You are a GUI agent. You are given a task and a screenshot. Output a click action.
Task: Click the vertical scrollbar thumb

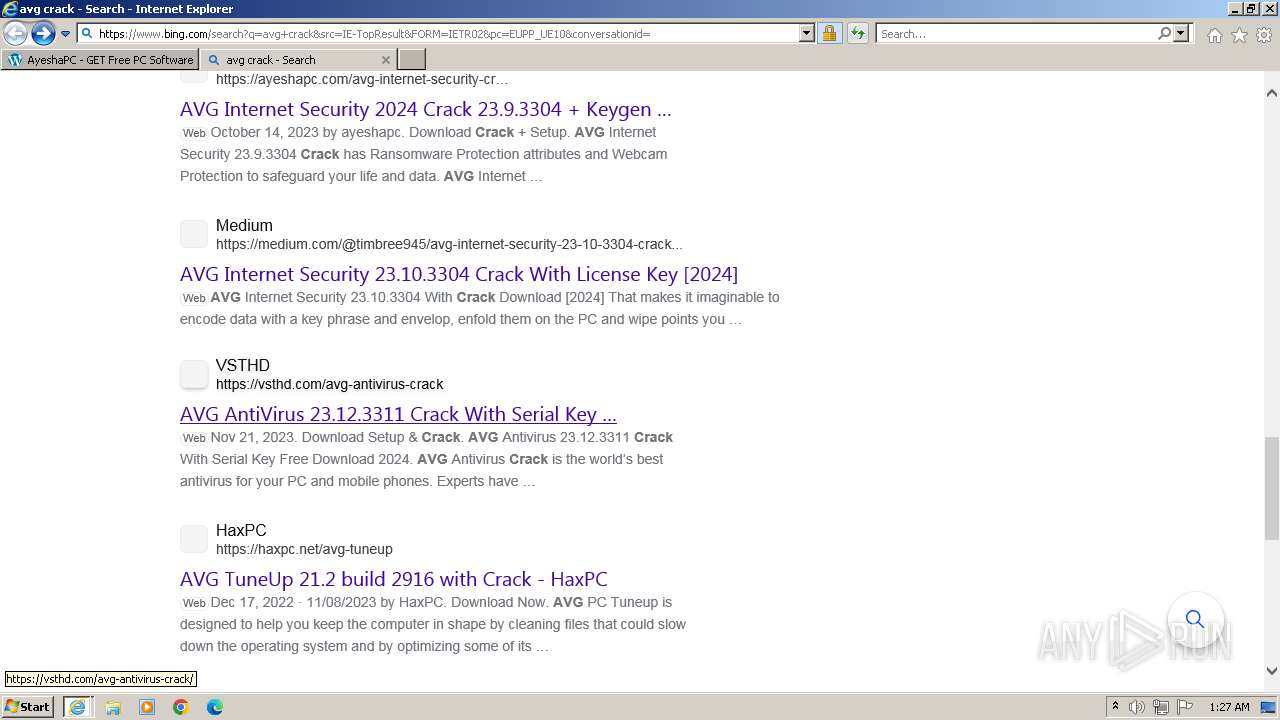(x=1272, y=487)
